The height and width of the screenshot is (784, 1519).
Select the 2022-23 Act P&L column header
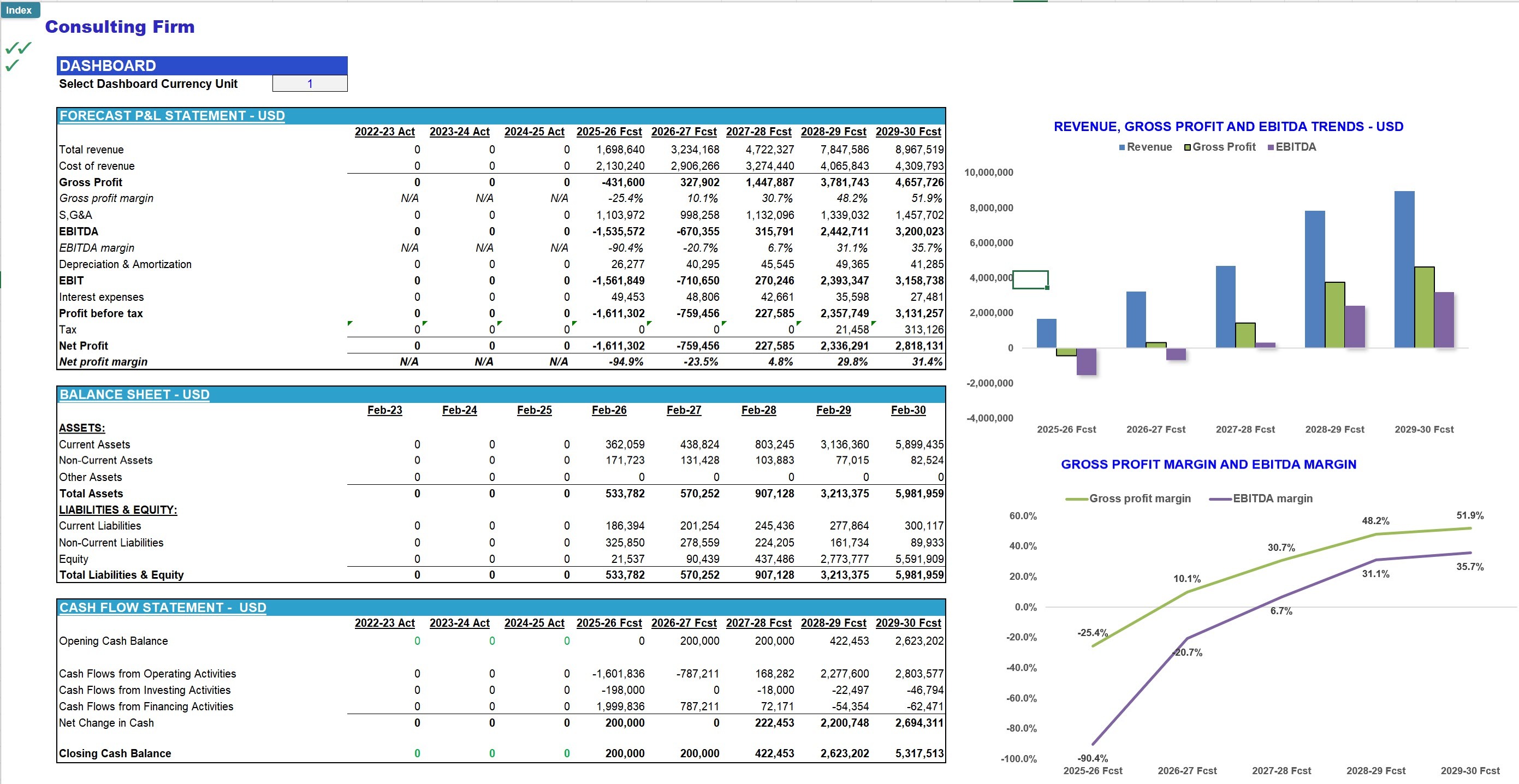[384, 132]
